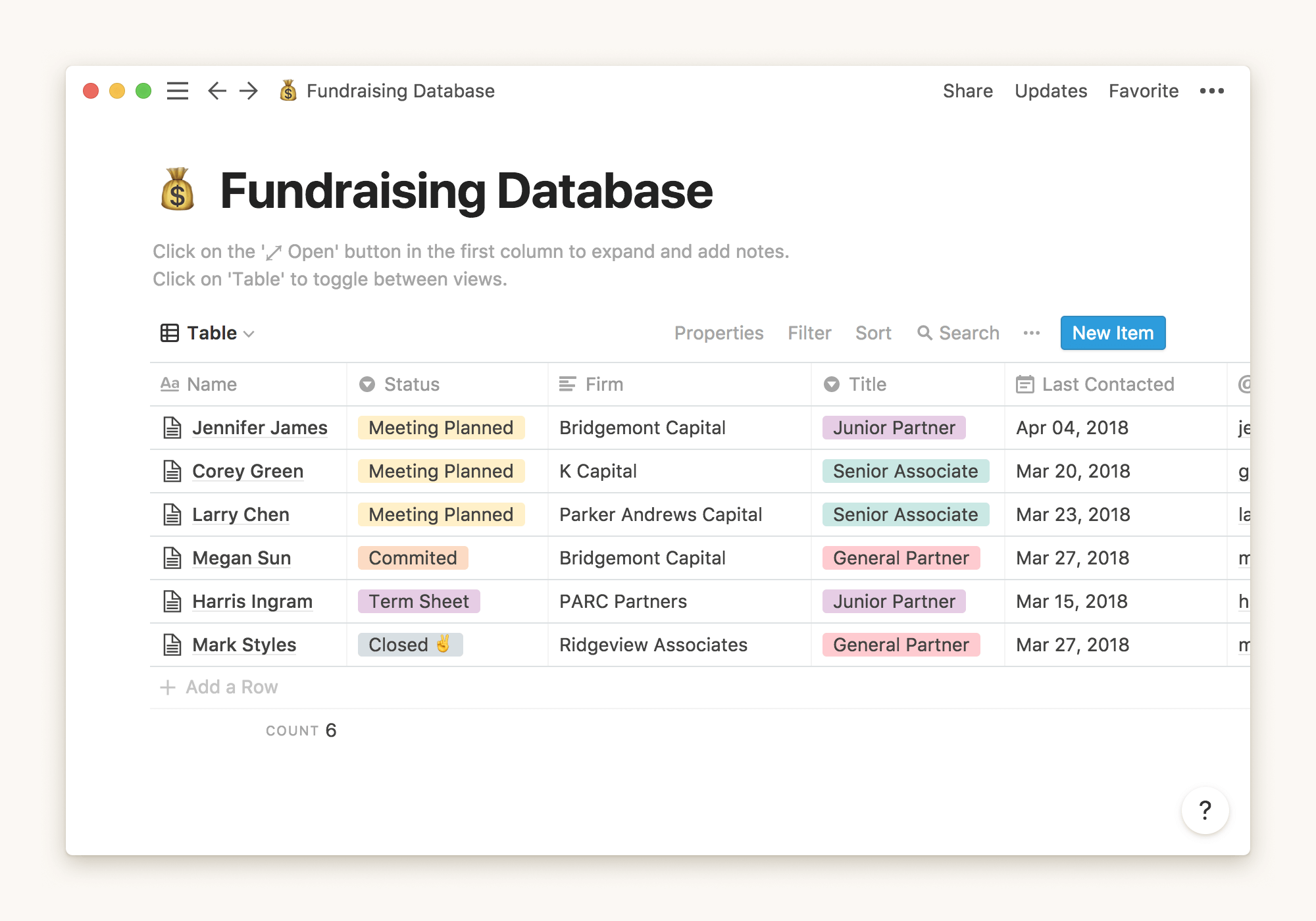Open the Sort menu
1316x921 pixels.
pos(873,333)
